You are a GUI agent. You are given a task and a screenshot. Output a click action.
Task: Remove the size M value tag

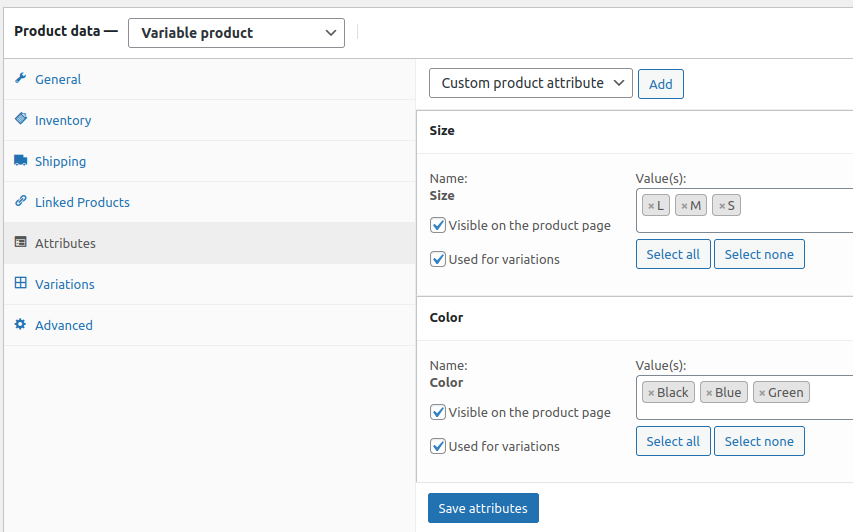(x=684, y=206)
